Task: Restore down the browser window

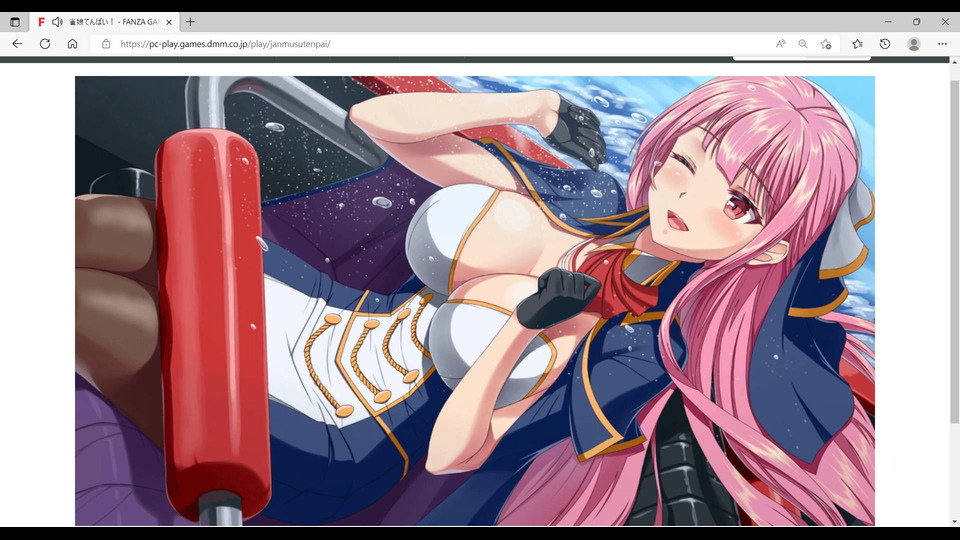Action: tap(917, 22)
